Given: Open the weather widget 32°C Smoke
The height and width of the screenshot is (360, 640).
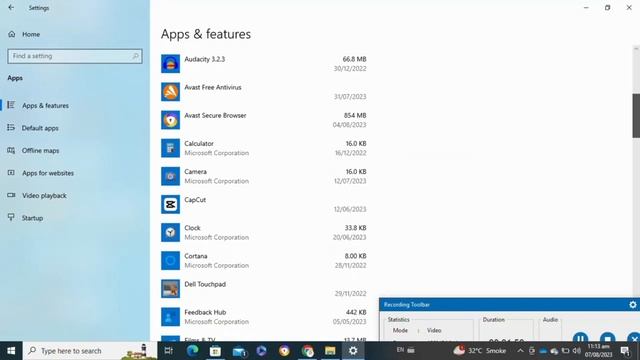Looking at the screenshot, I should click(x=480, y=351).
